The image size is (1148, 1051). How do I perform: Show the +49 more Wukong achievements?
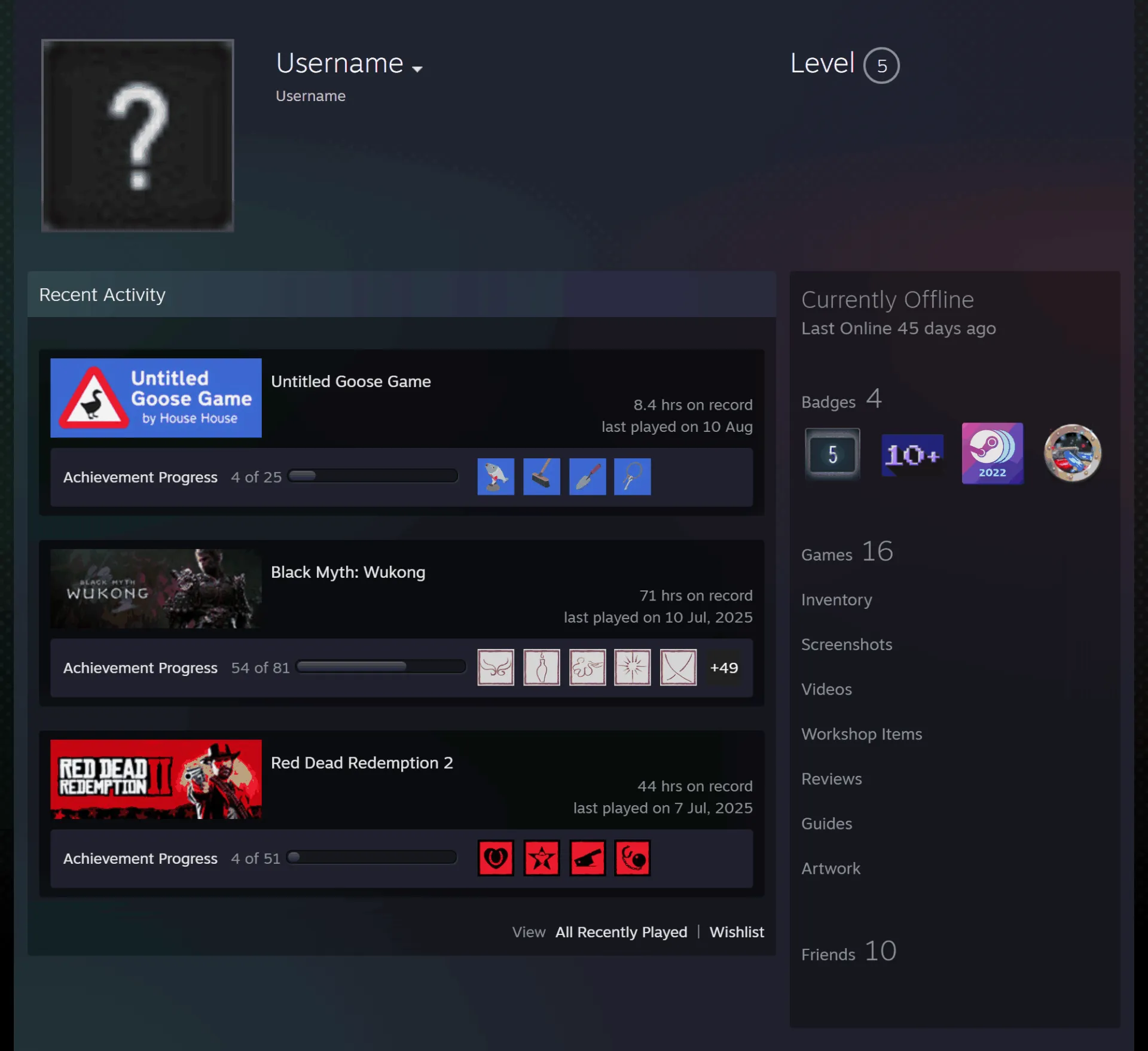pos(724,668)
